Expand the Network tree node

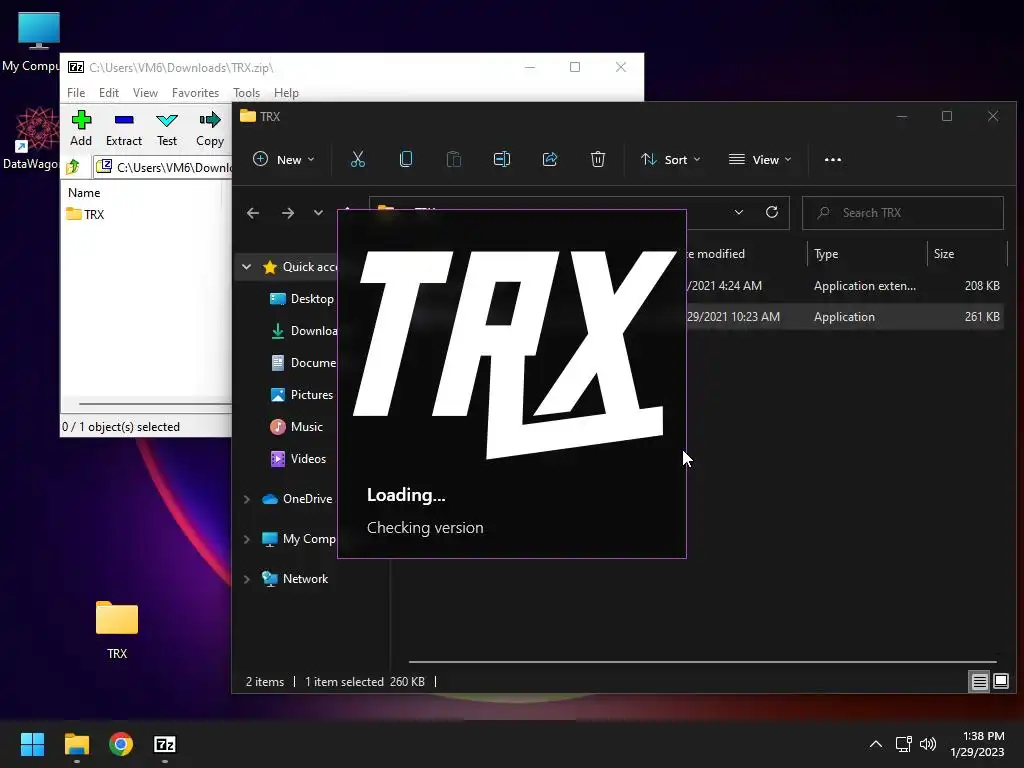click(246, 579)
